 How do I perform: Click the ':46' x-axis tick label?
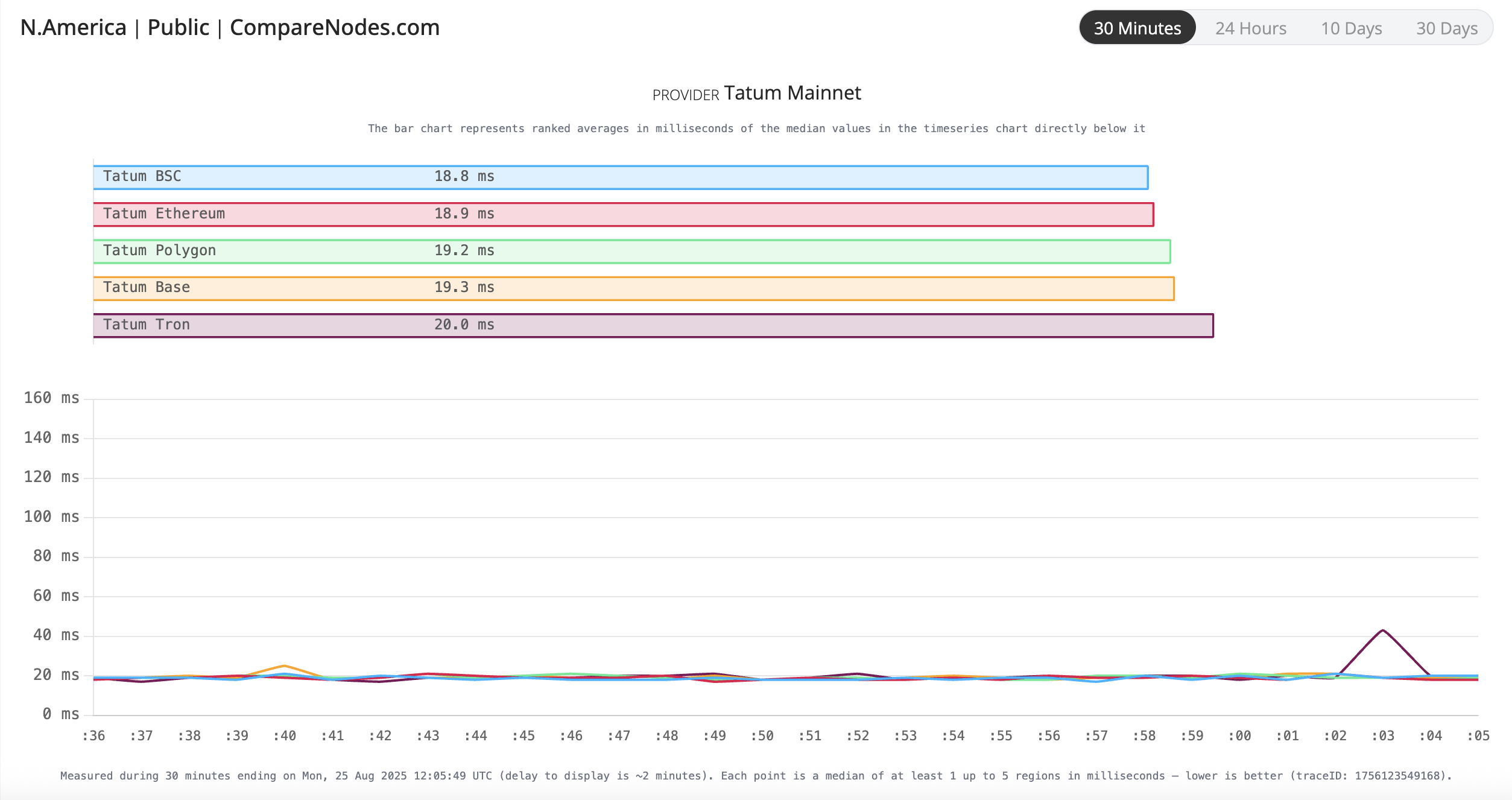pos(571,736)
